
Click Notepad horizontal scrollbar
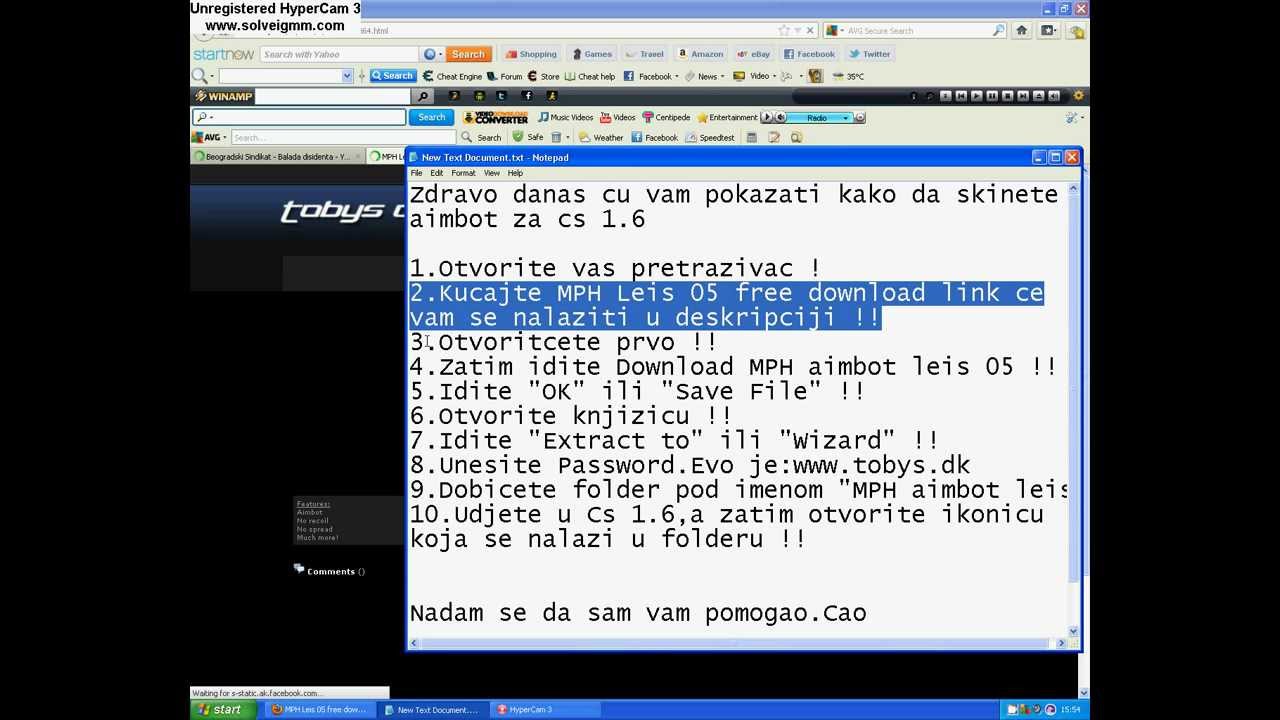click(x=738, y=644)
